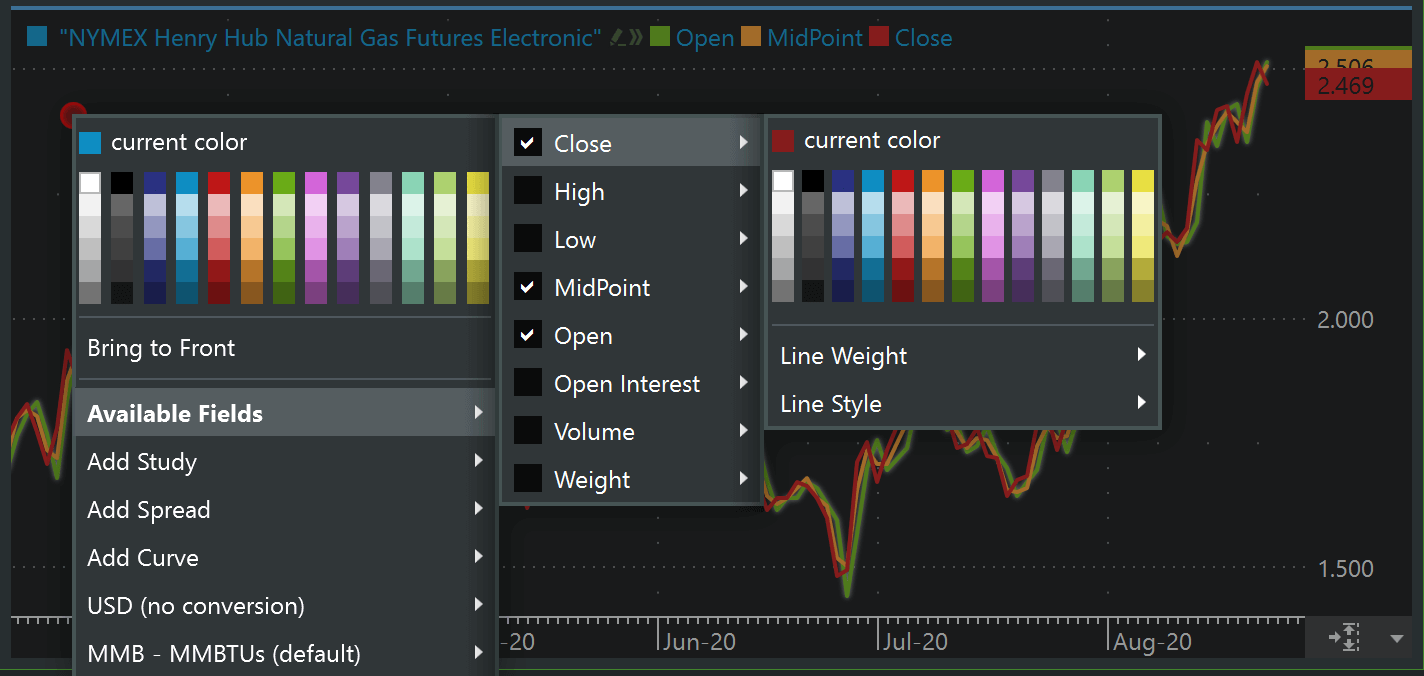Viewport: 1424px width, 676px height.
Task: Open the Add Study submenu
Action: 285,461
